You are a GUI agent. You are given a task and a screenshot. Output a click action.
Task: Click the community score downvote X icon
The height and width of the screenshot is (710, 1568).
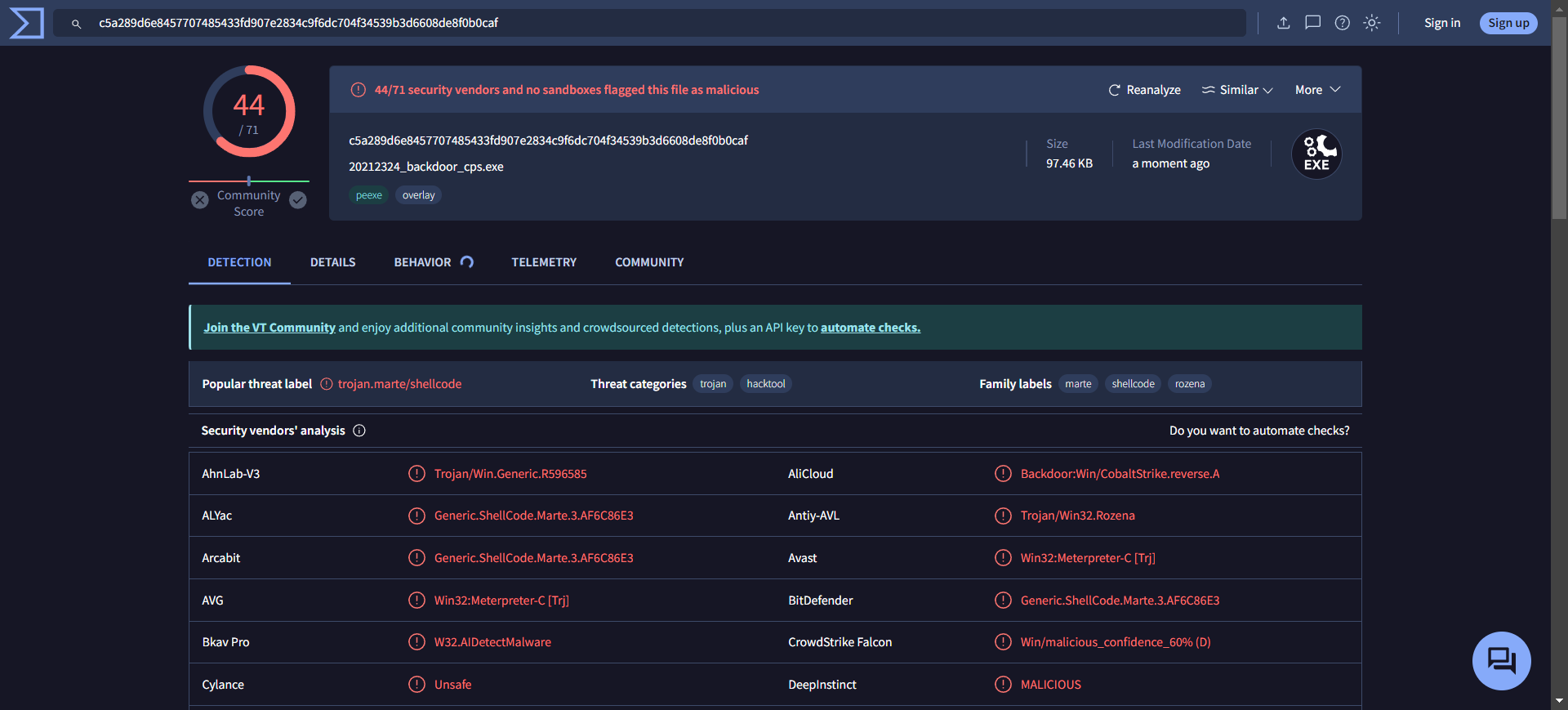pos(200,200)
